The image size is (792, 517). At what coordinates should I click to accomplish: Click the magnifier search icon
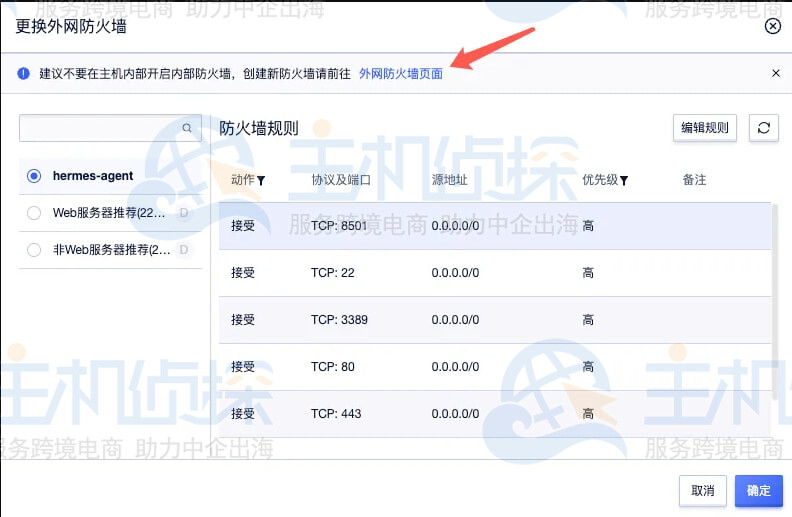[x=187, y=128]
